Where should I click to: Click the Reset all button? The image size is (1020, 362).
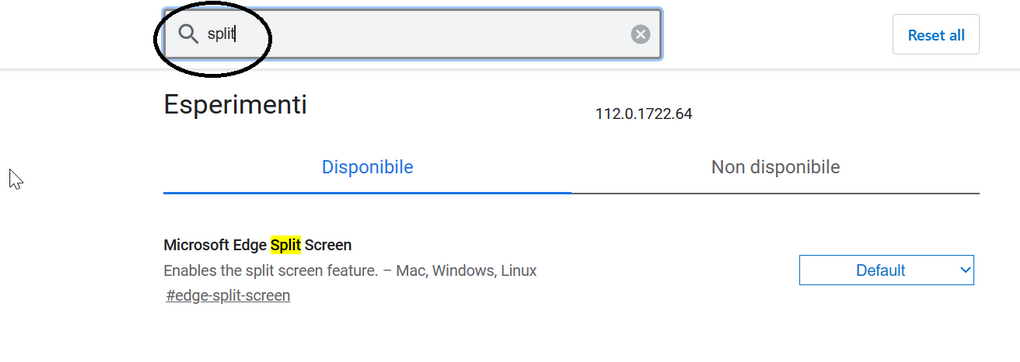click(936, 35)
